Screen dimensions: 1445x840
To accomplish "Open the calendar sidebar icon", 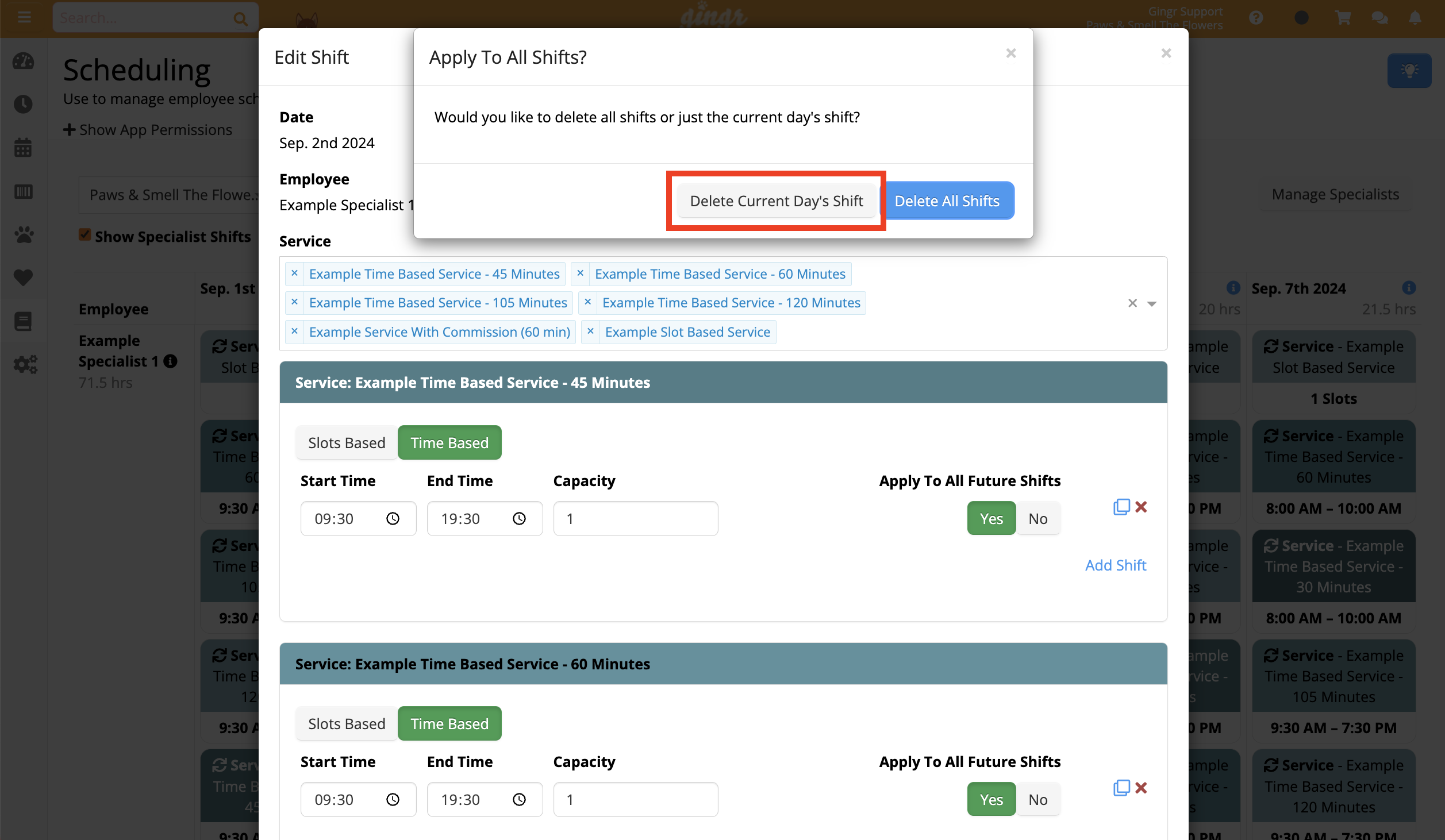I will [24, 148].
